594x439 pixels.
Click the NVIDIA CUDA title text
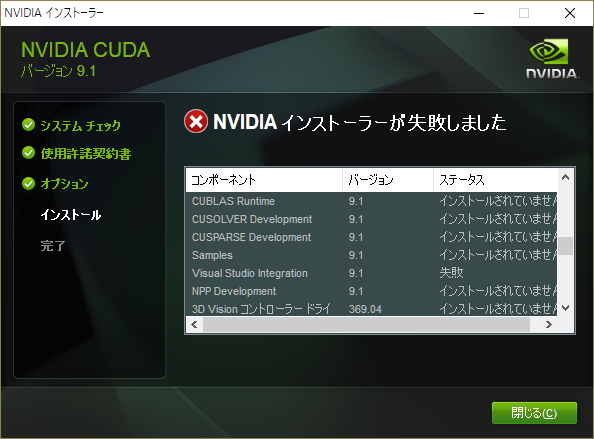[x=86, y=50]
